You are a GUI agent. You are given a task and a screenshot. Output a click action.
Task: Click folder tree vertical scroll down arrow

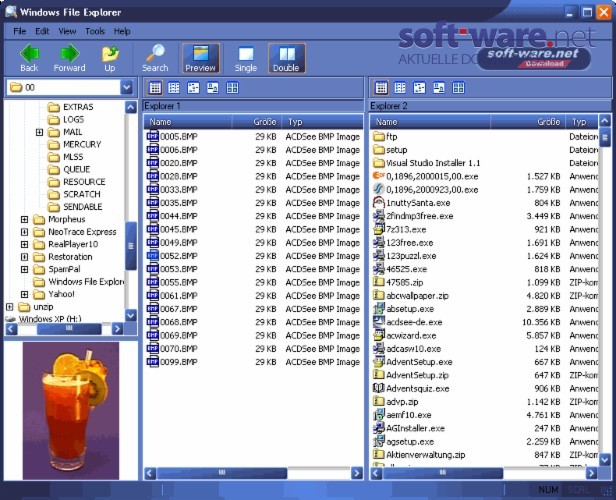coord(131,315)
